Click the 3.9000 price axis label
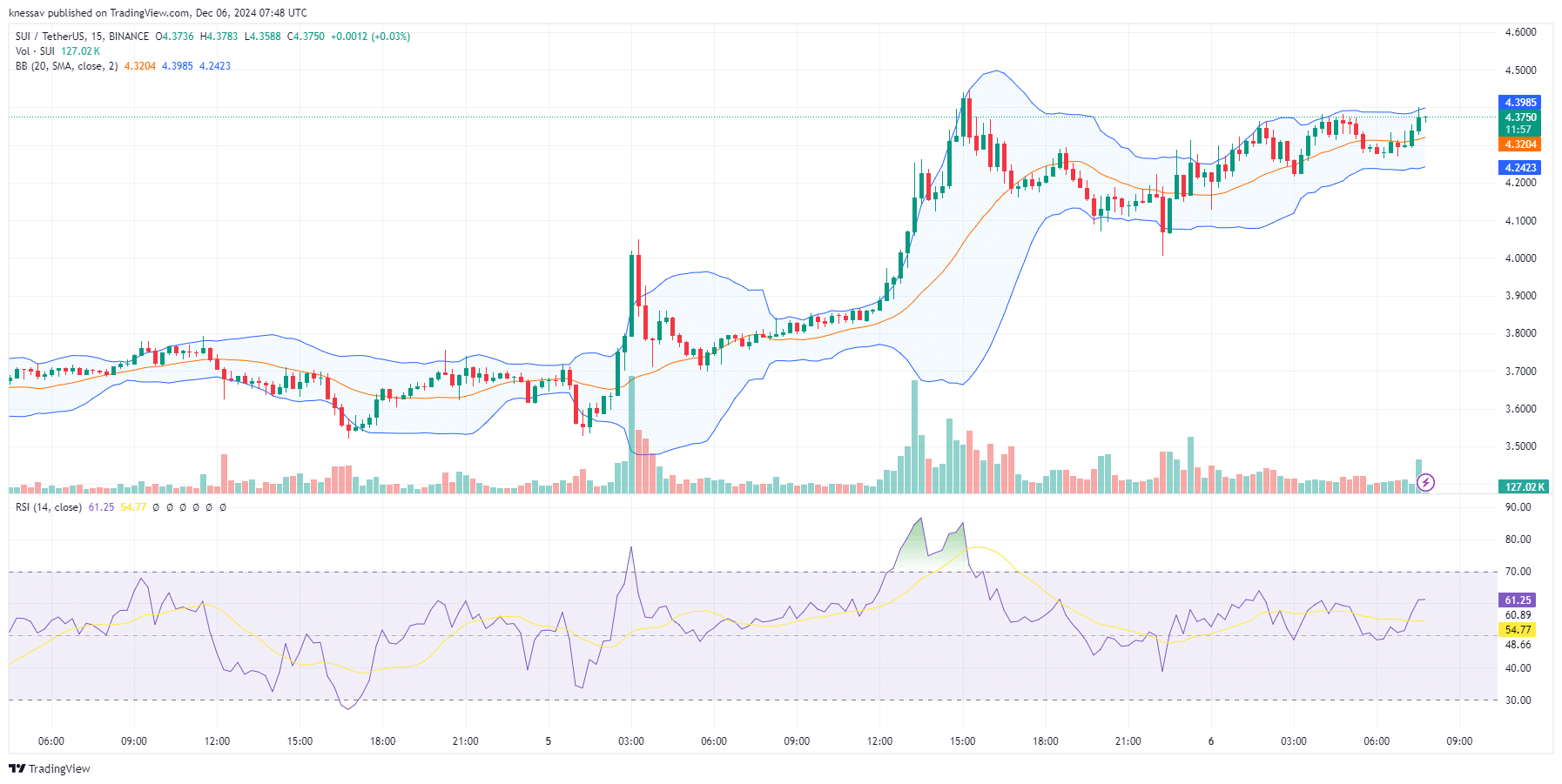This screenshot has height=784, width=1562. point(1520,296)
